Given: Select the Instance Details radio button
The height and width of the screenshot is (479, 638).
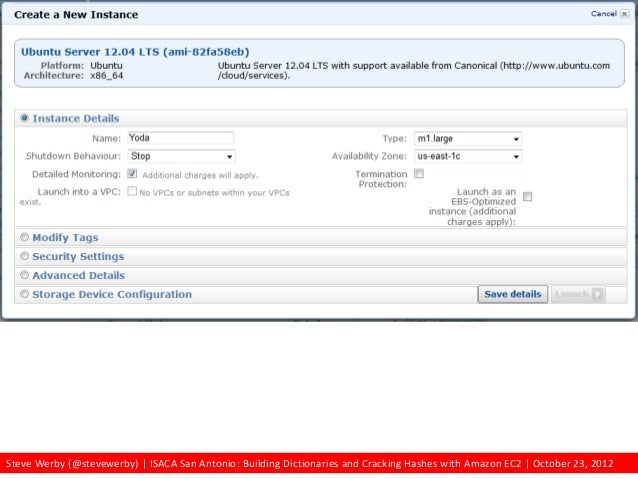Looking at the screenshot, I should pos(24,118).
